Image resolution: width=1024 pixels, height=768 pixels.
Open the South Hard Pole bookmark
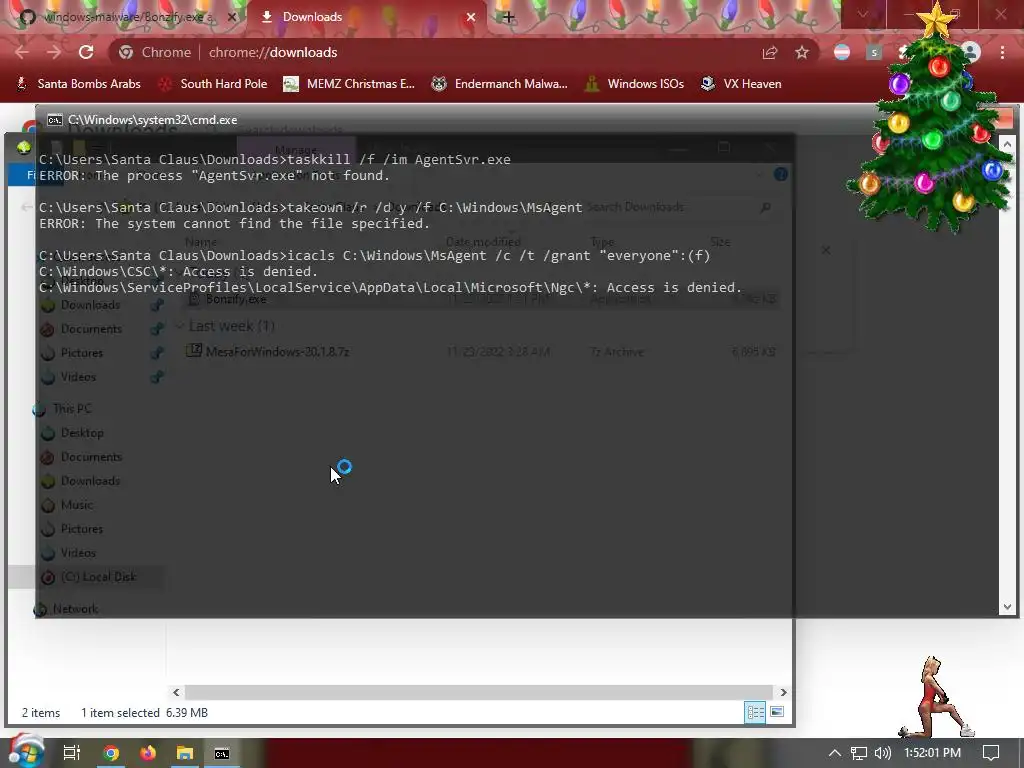point(214,84)
